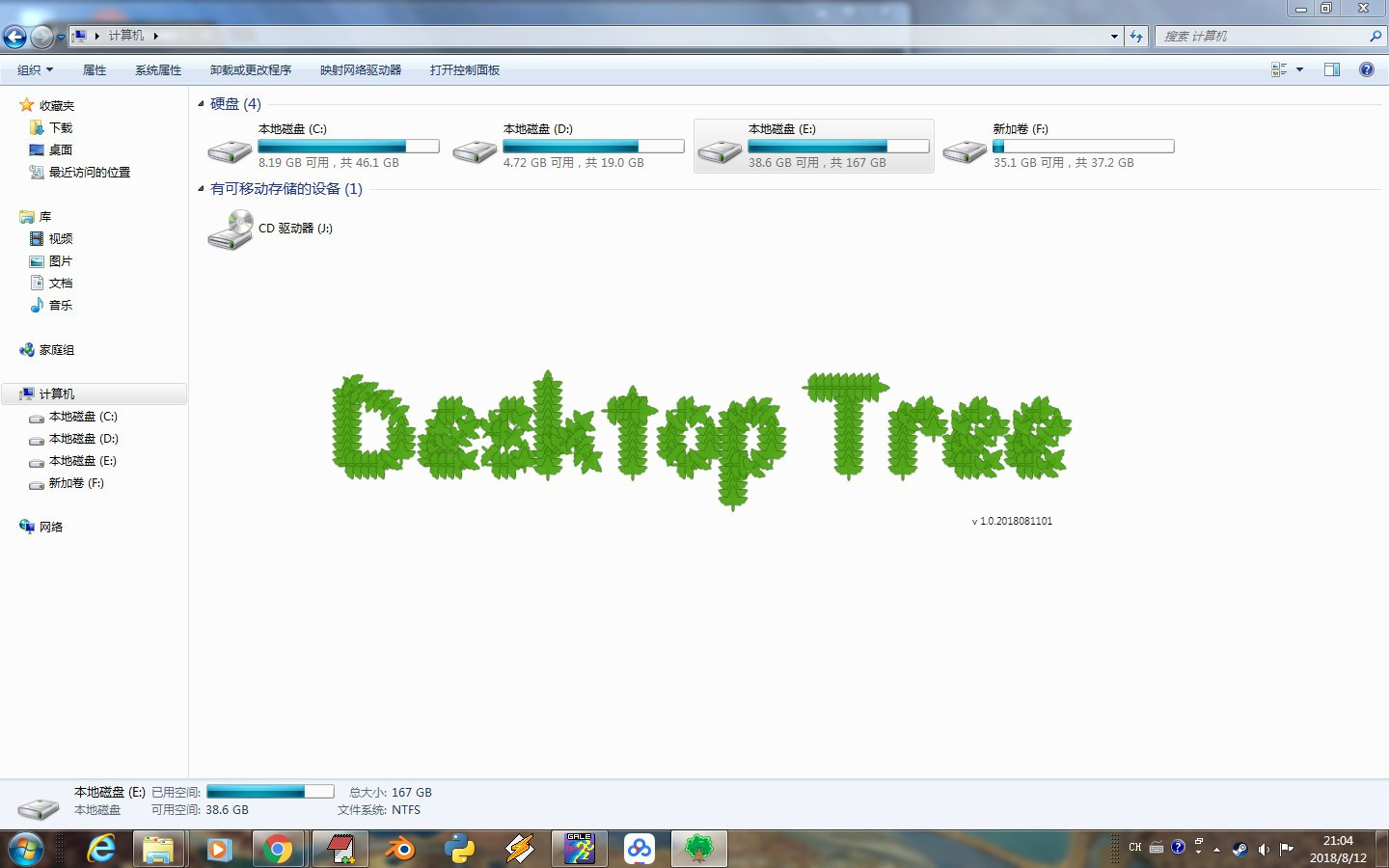Click the Windows Start button
The image size is (1389, 868).
point(25,849)
